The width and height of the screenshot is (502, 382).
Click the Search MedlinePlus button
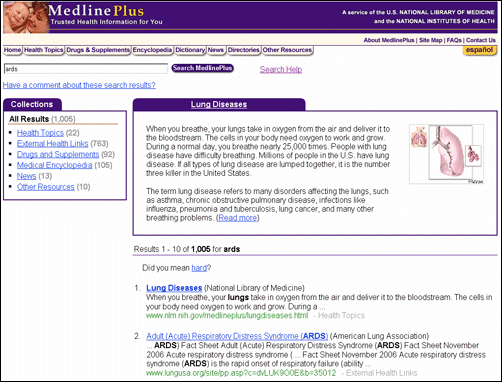202,68
